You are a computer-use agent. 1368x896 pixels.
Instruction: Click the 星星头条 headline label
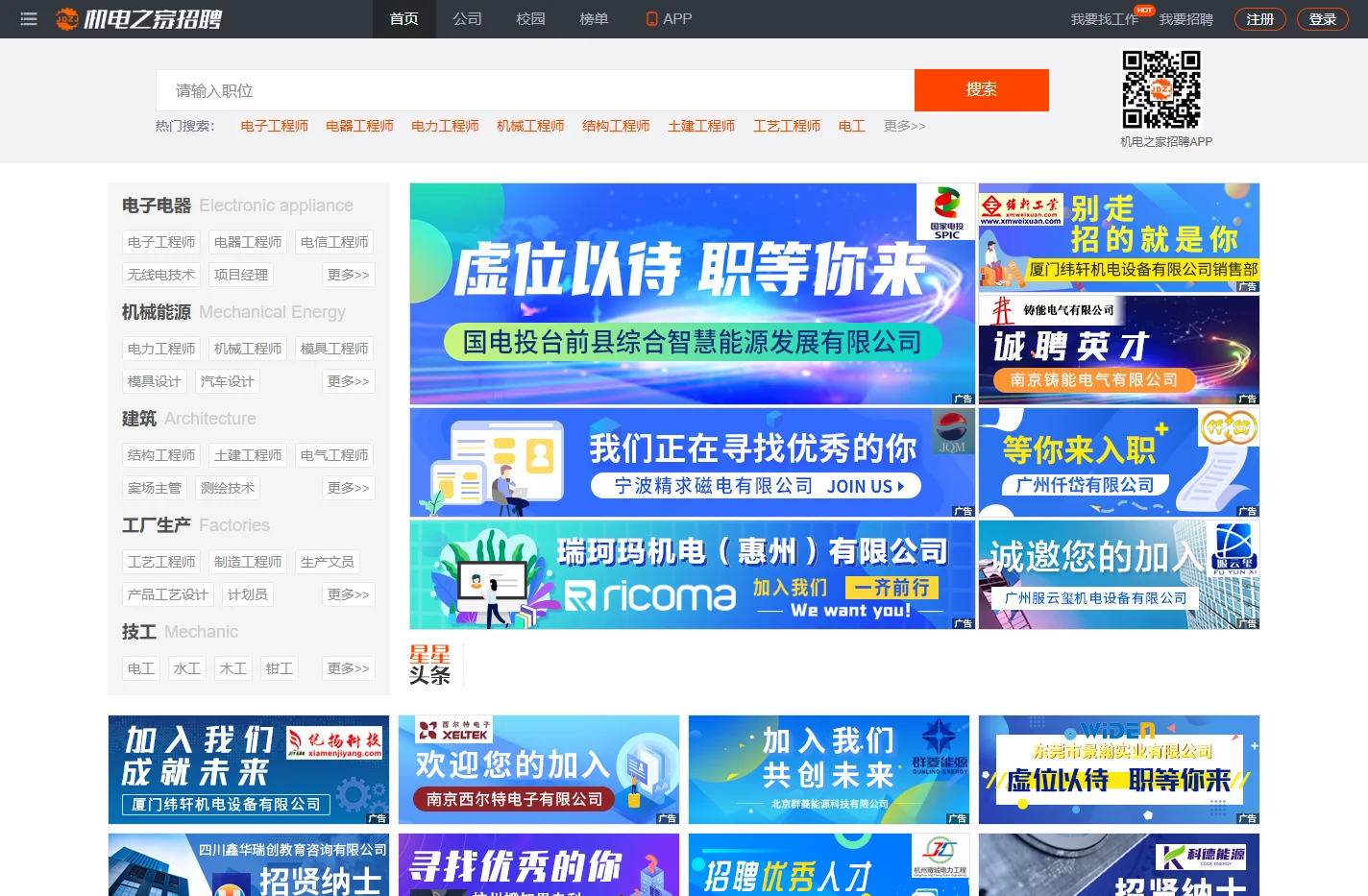(x=429, y=665)
